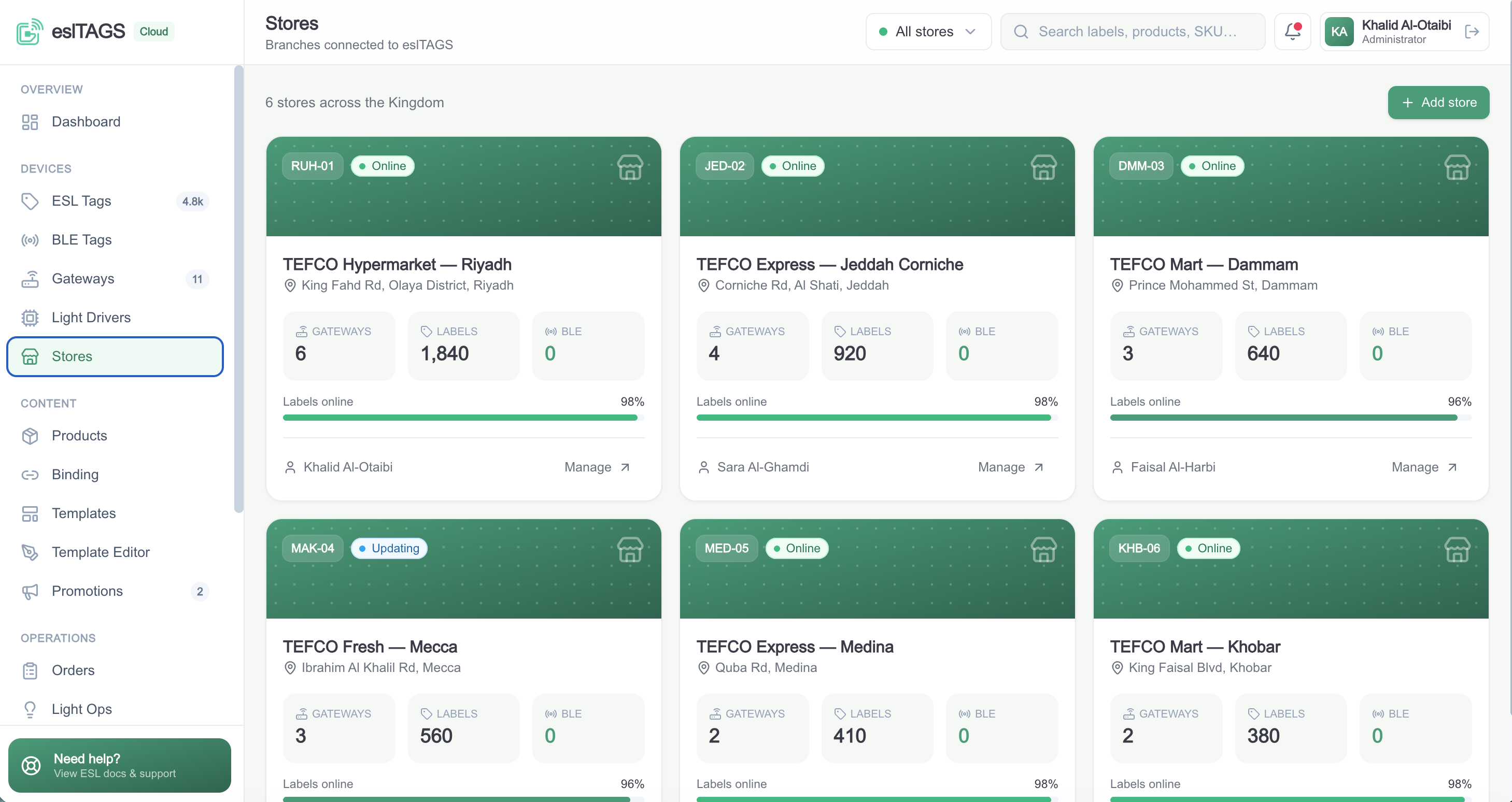Viewport: 1512px width, 802px height.
Task: Click the search magnifier icon
Action: pyautogui.click(x=1021, y=32)
